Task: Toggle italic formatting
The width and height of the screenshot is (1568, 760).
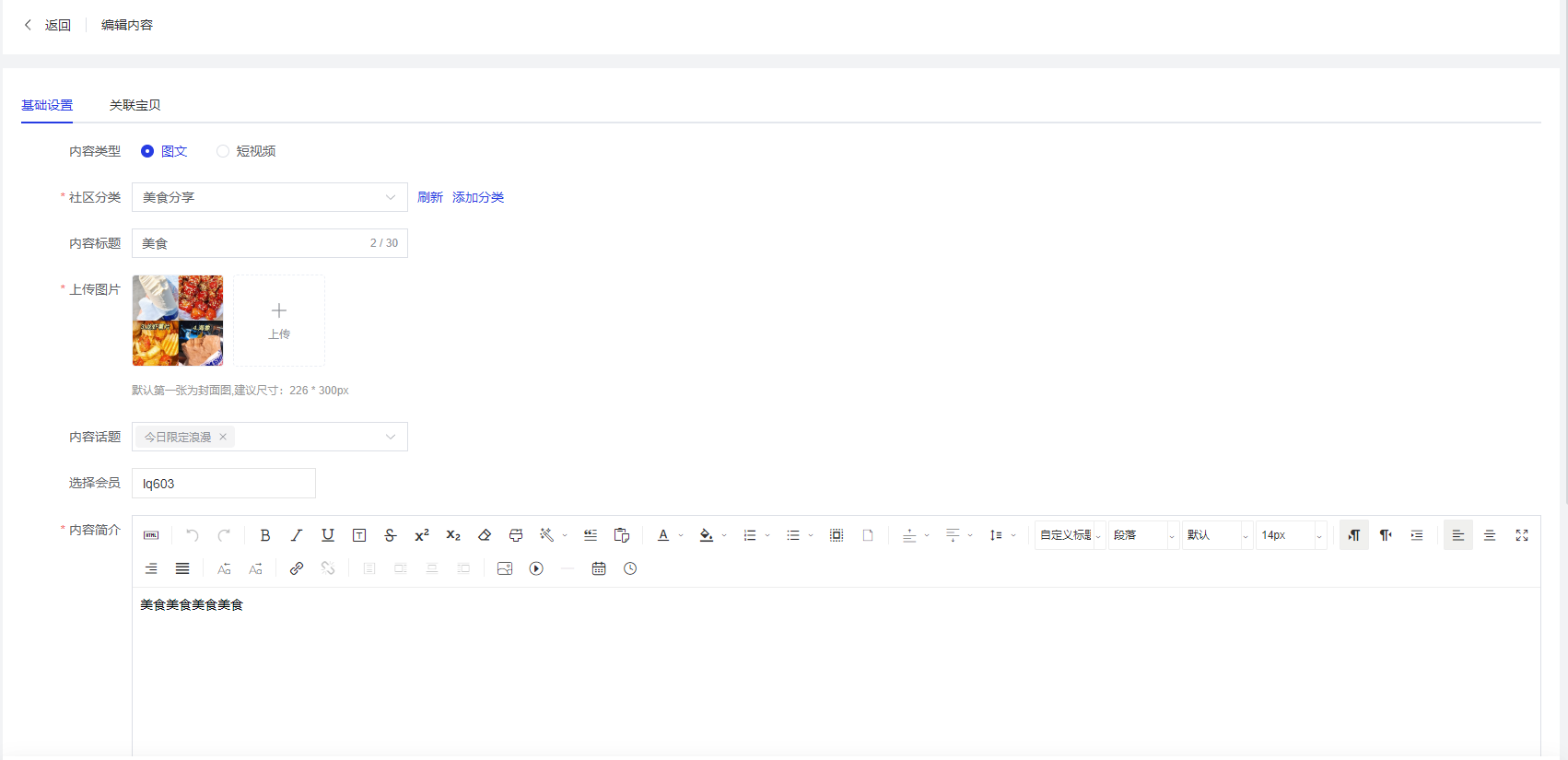Action: [297, 535]
